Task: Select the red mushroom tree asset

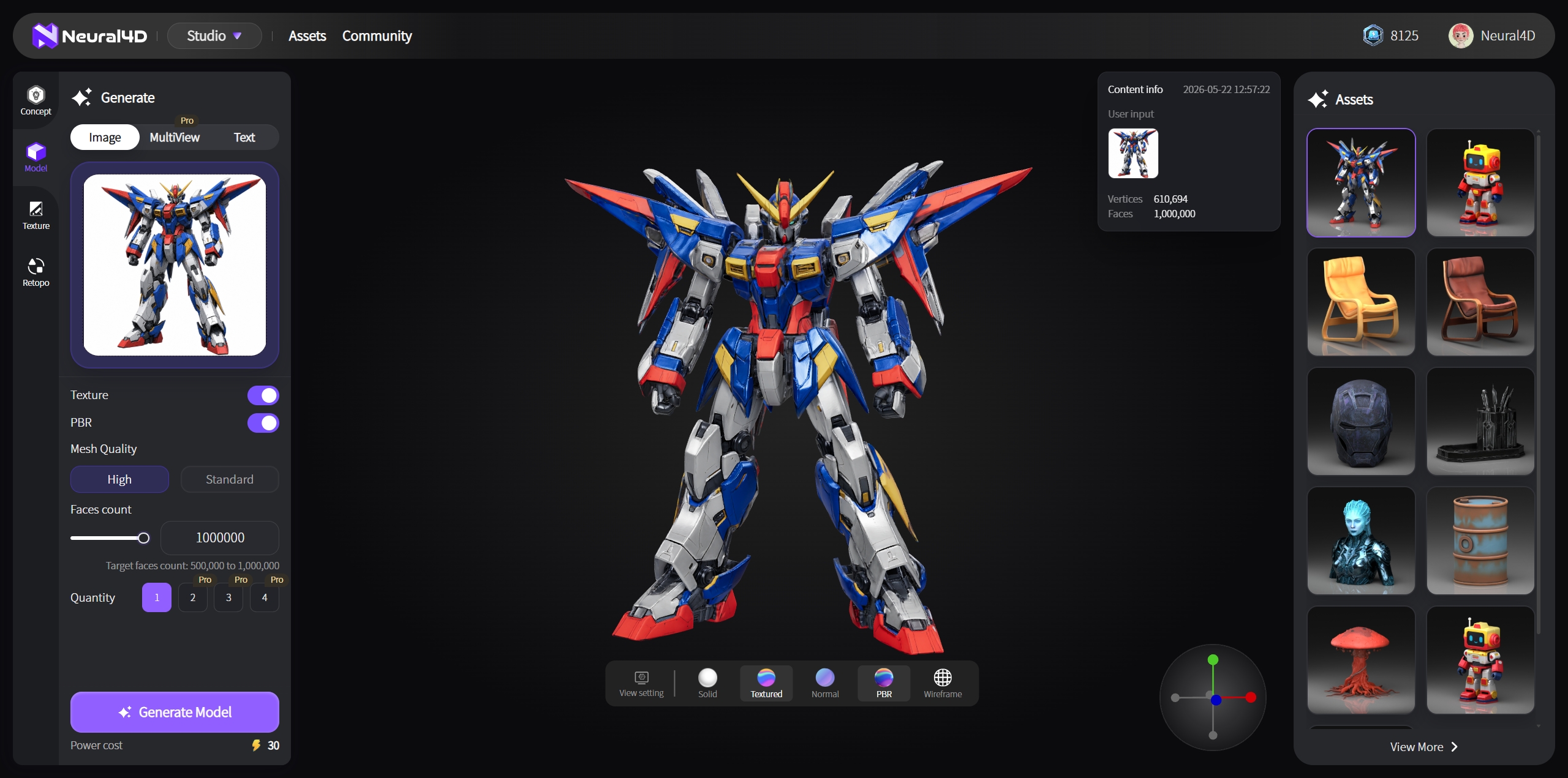Action: [x=1361, y=660]
